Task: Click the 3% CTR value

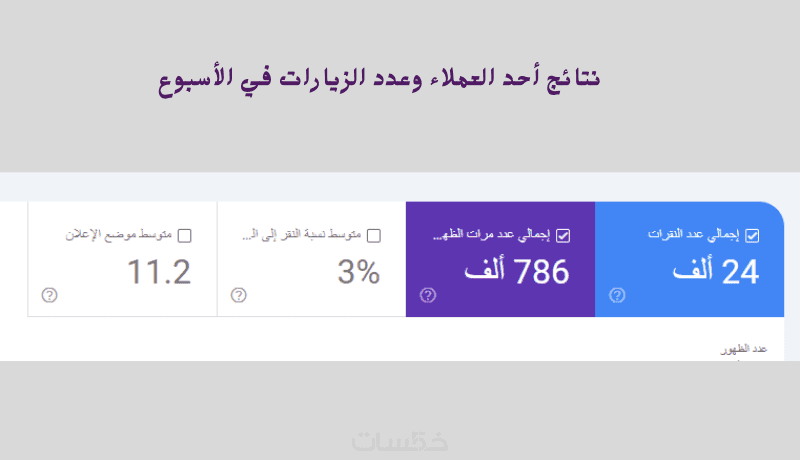Action: [359, 272]
